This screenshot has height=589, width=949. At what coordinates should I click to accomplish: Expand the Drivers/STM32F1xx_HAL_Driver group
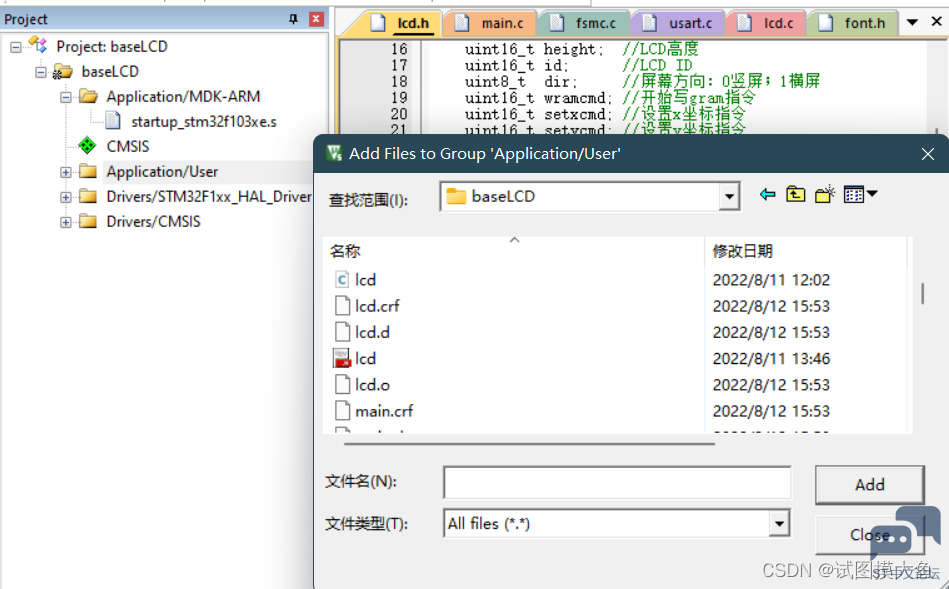tap(65, 197)
